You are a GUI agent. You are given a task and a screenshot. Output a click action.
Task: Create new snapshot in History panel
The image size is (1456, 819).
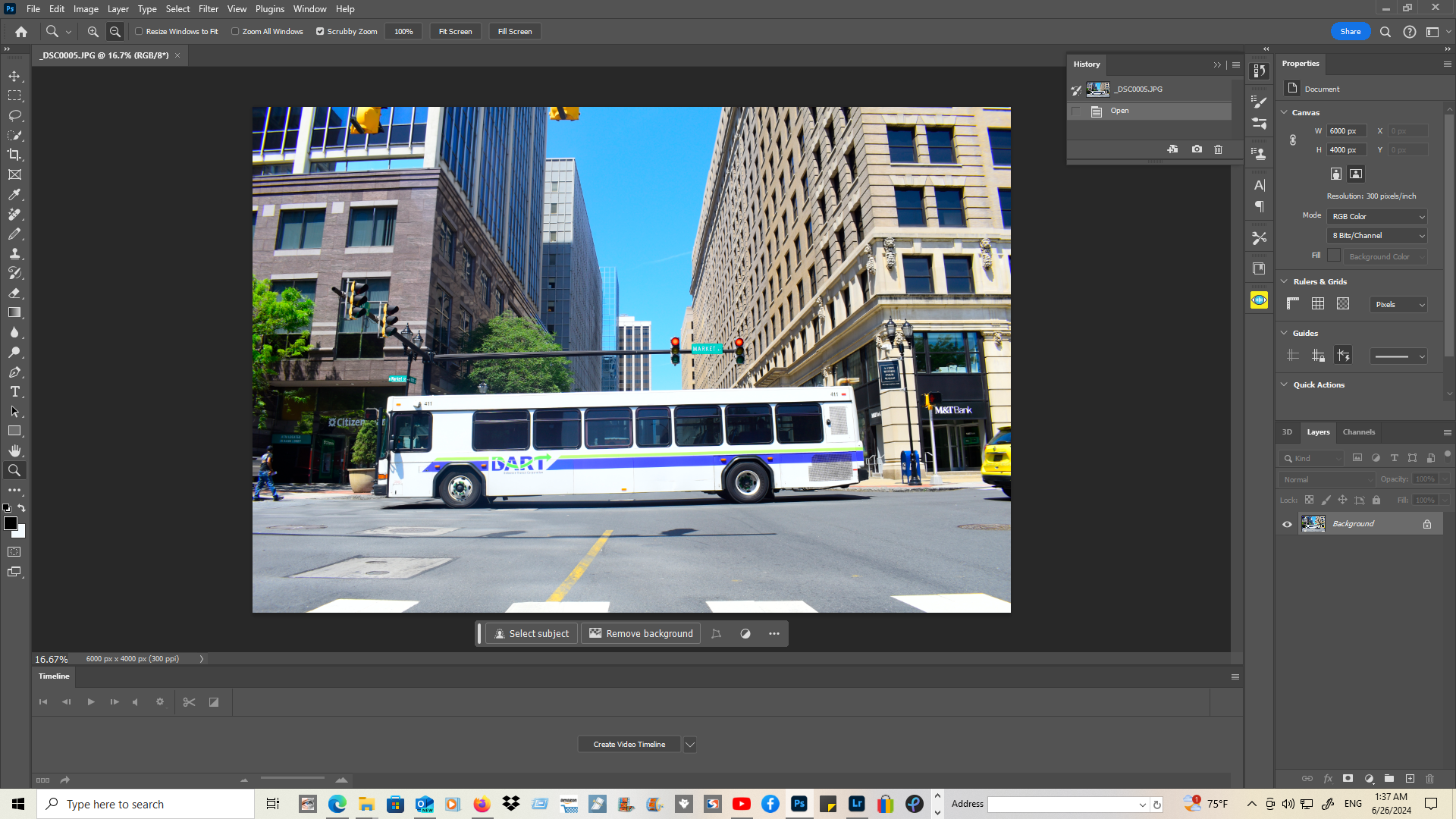pos(1197,149)
